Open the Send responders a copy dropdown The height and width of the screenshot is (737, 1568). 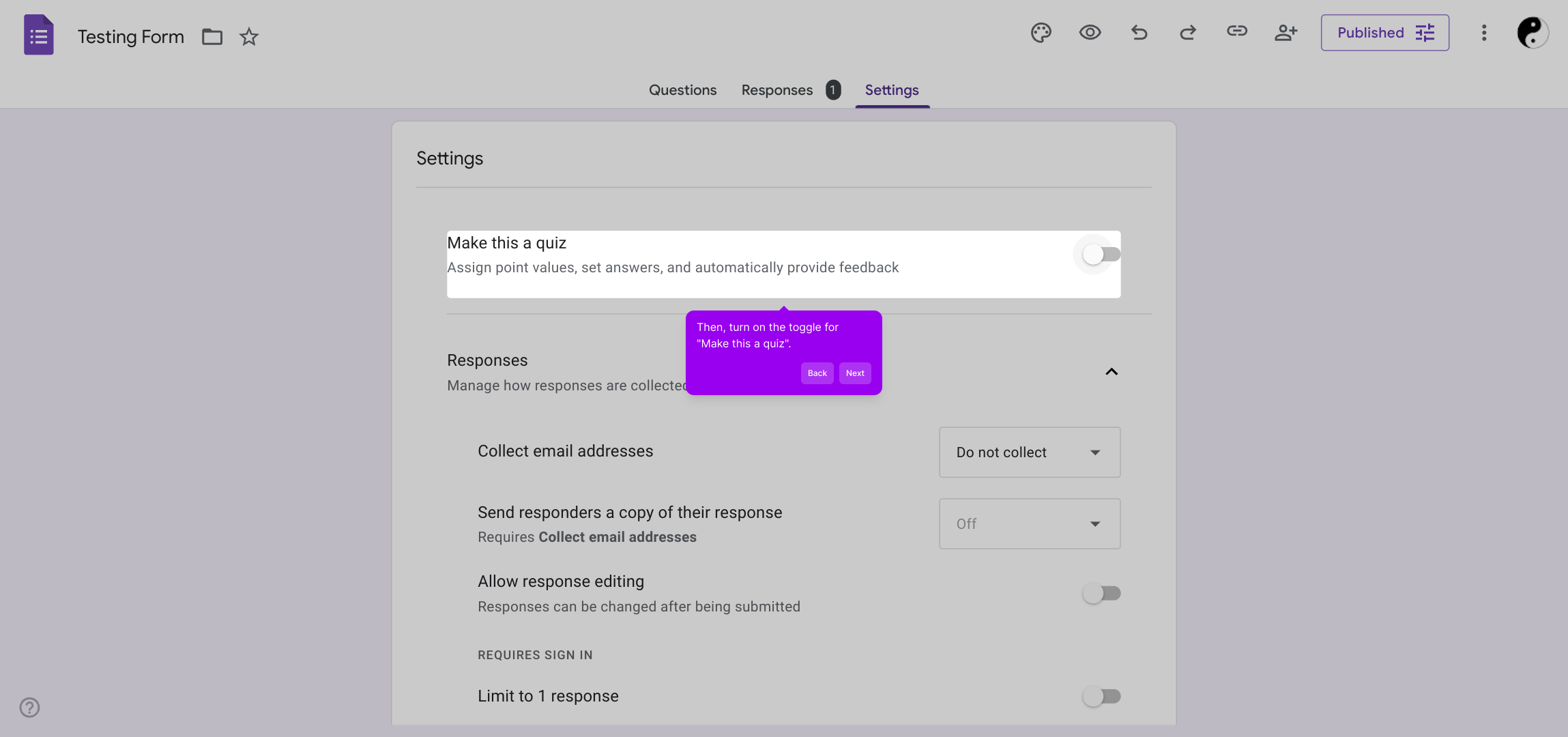click(1029, 524)
